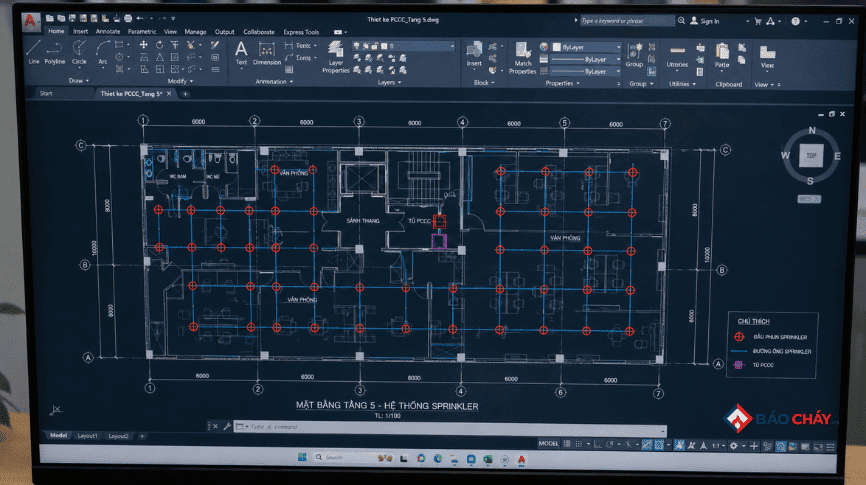The width and height of the screenshot is (866, 485).
Task: Open the Output ribbon tab
Action: (x=224, y=32)
